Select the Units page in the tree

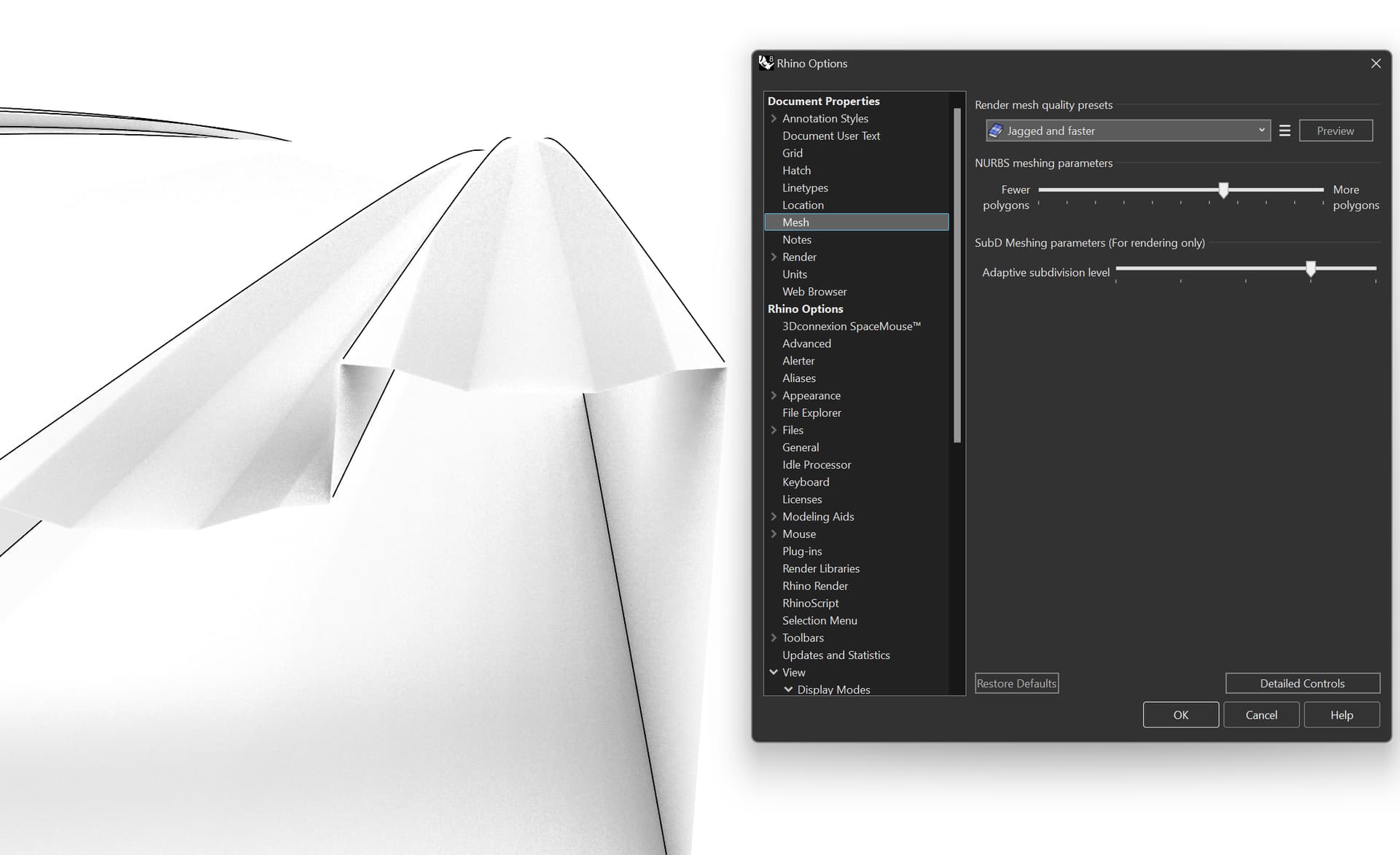pyautogui.click(x=794, y=274)
